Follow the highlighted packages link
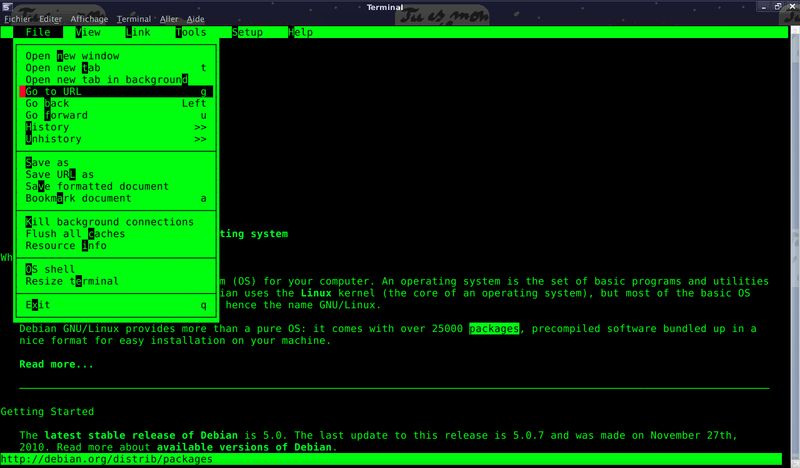800x468 pixels. [494, 329]
